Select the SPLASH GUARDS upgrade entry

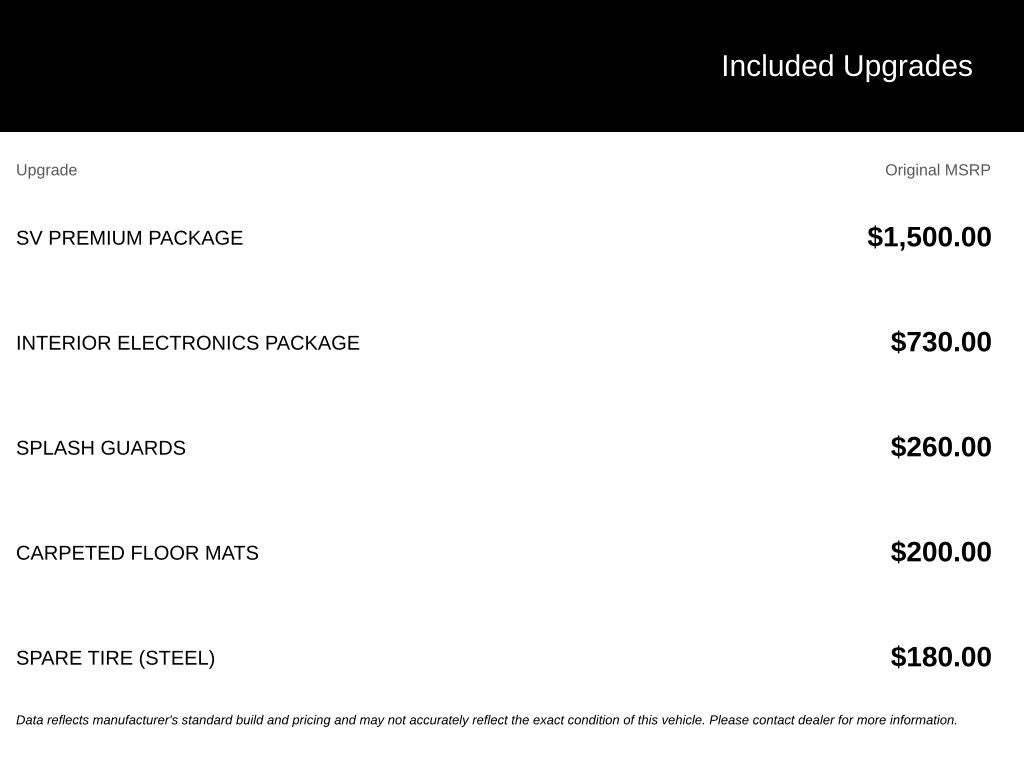pyautogui.click(x=101, y=448)
